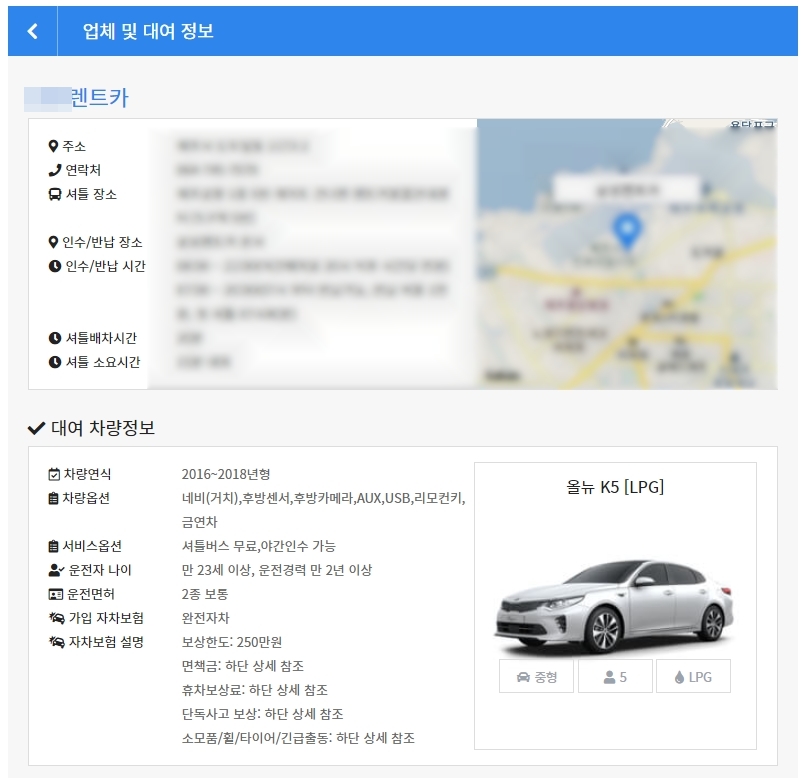Click the 서비스옵션 clipboard icon

53,546
